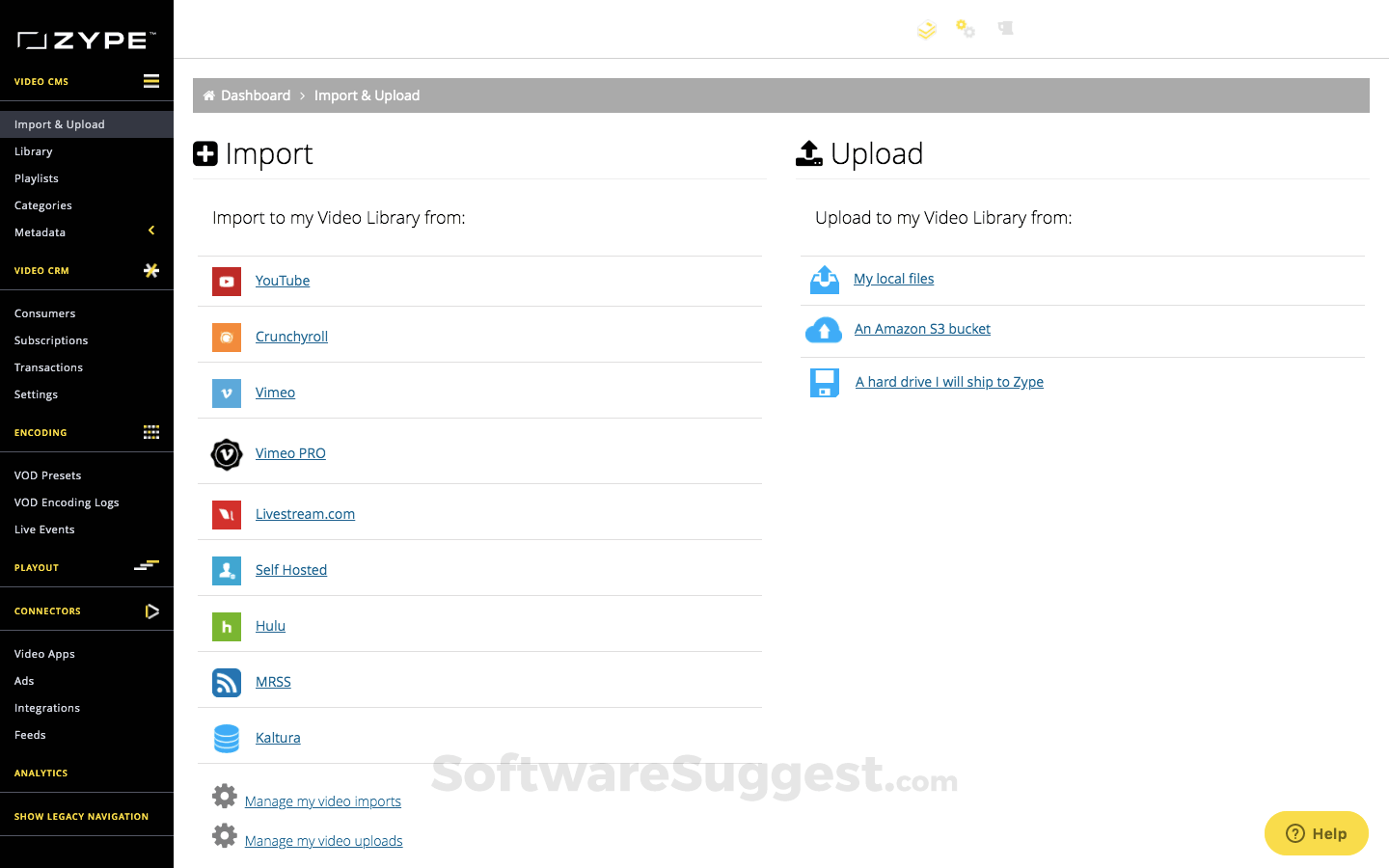
Task: Expand the Metadata submenu arrow
Action: (x=151, y=231)
